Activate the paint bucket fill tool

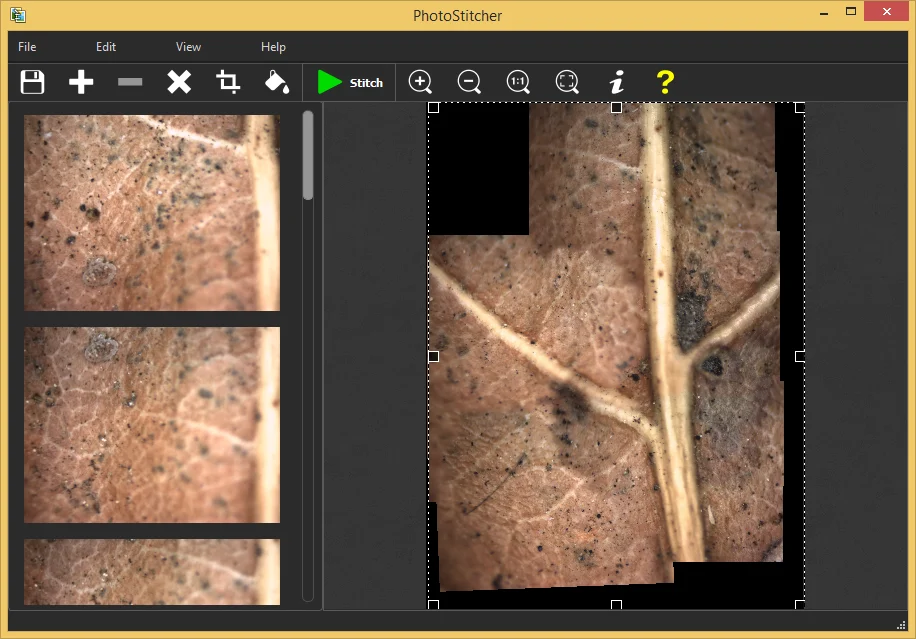tap(277, 82)
